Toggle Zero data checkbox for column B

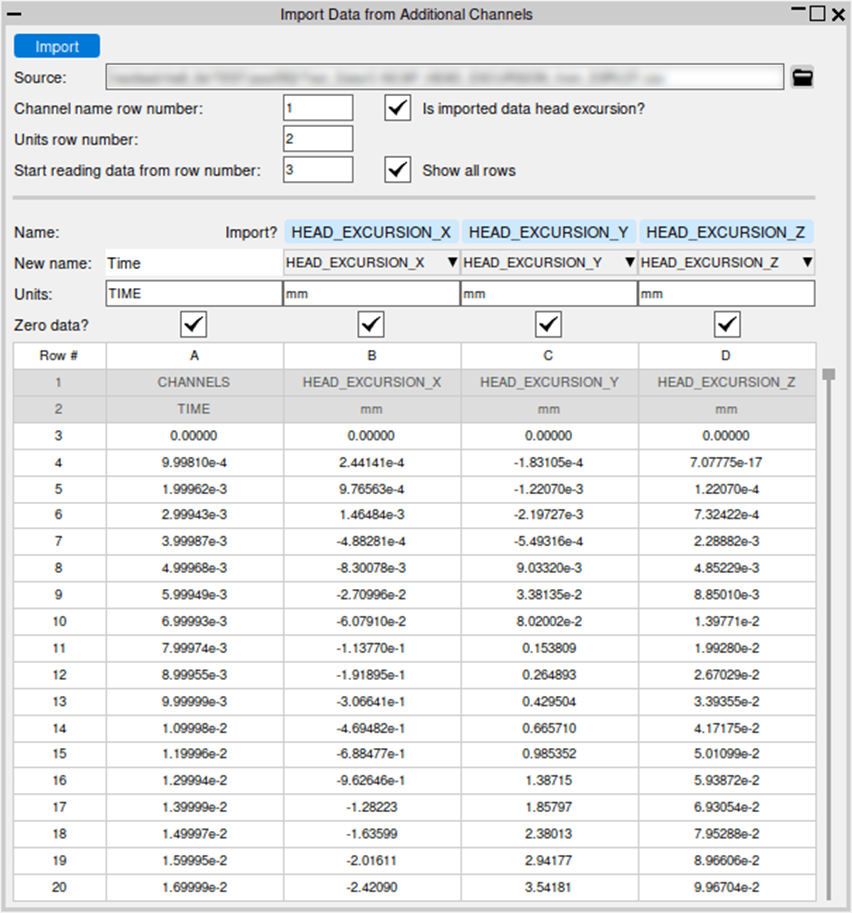click(x=371, y=324)
